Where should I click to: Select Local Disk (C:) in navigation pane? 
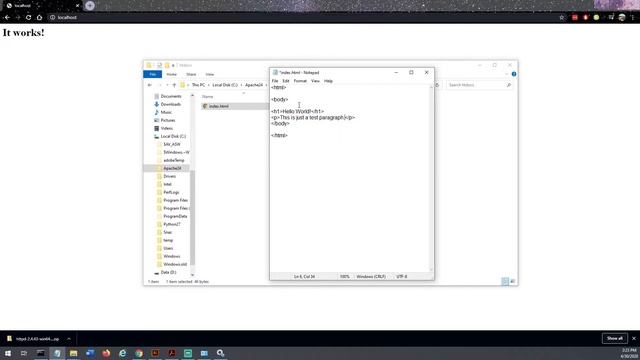point(173,136)
